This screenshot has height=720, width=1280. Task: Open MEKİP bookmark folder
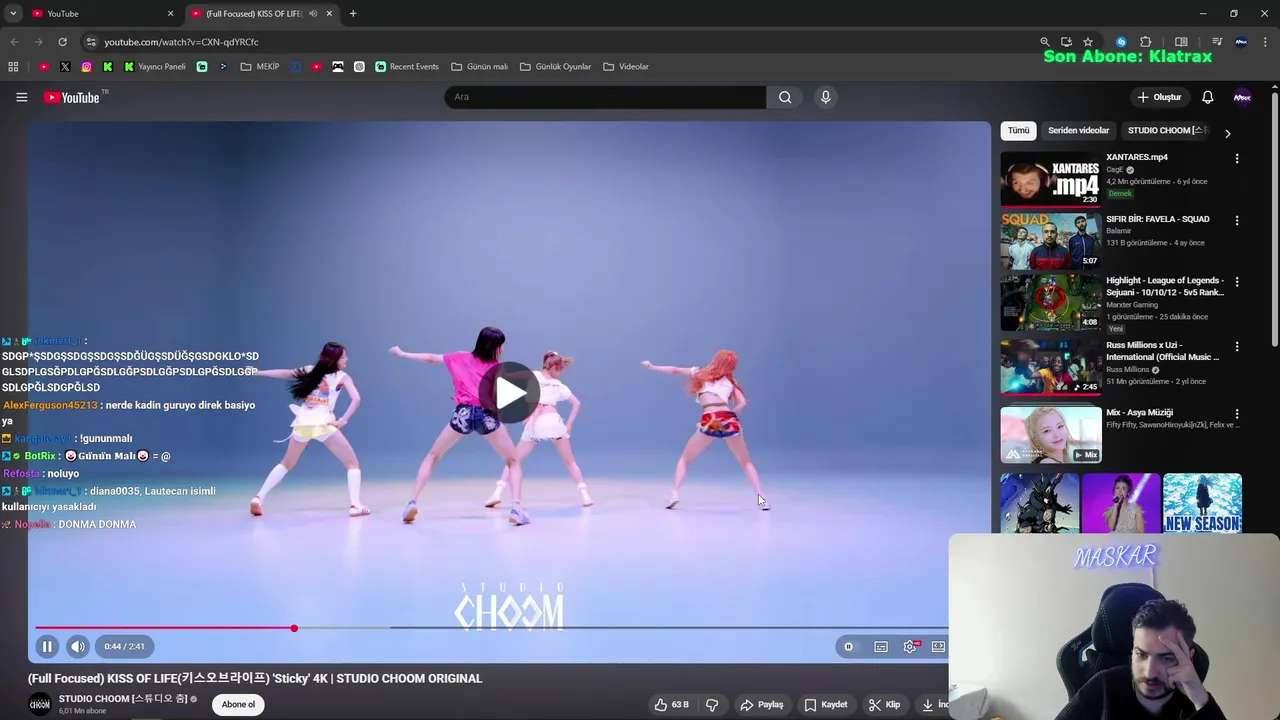[260, 67]
